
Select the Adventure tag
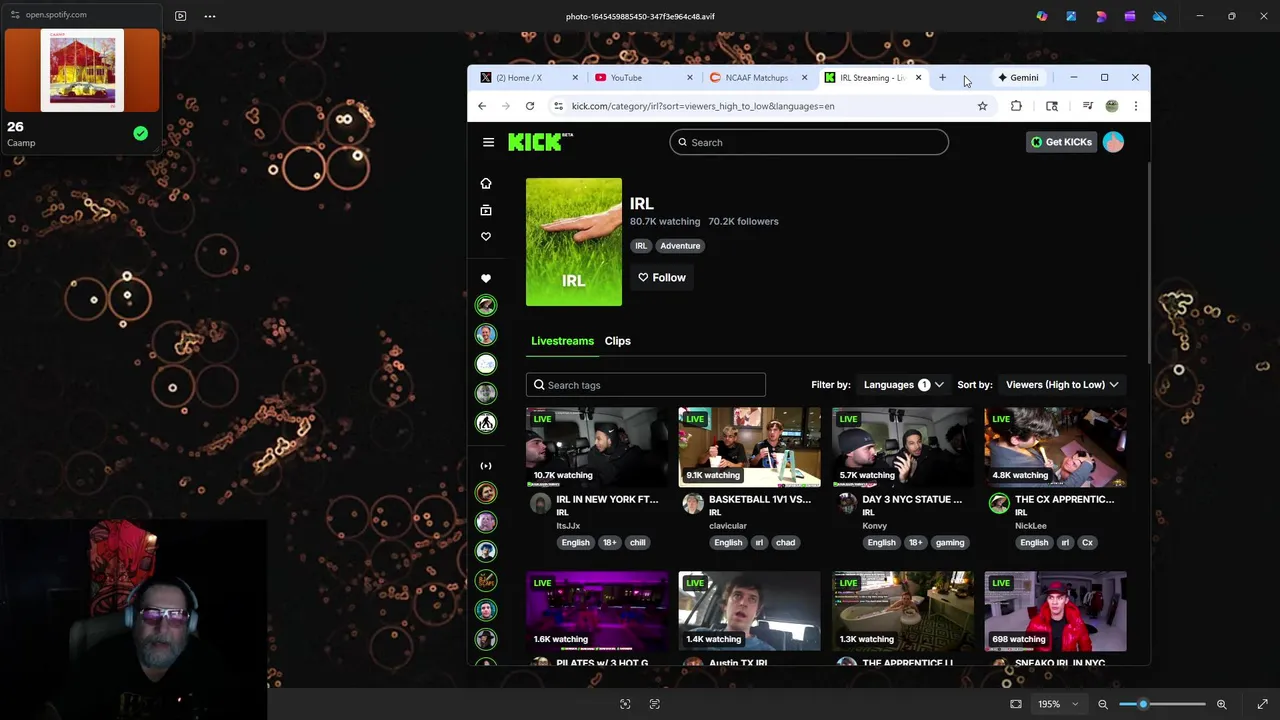pyautogui.click(x=680, y=246)
